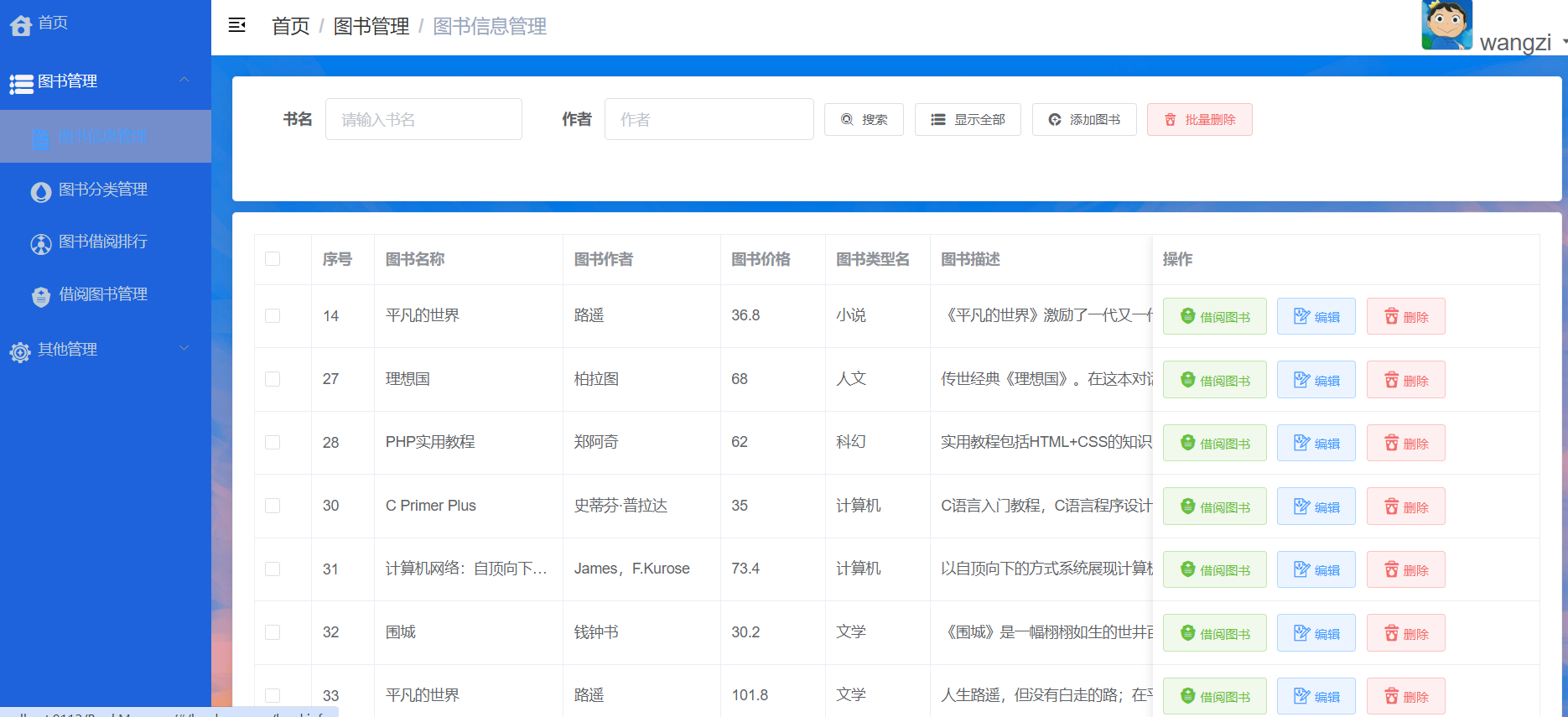
Task: Click the 图书管理 list icon in sidebar
Action: (x=21, y=83)
